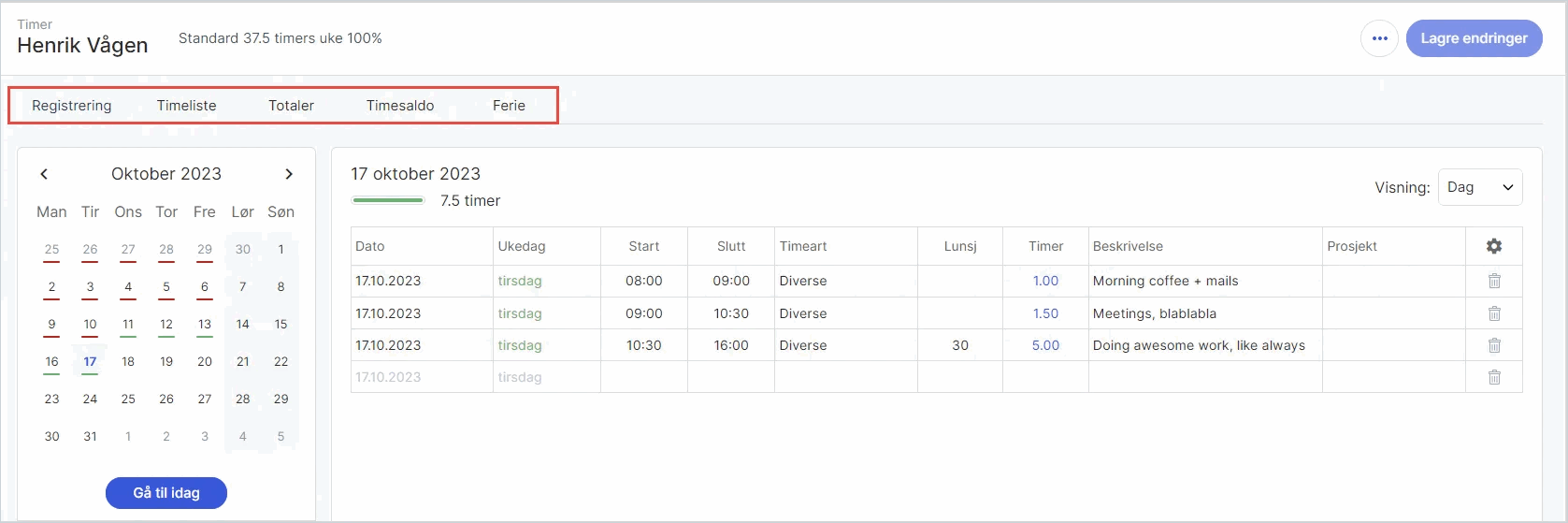Click description 'Morning coffee + mails'

pos(1165,281)
